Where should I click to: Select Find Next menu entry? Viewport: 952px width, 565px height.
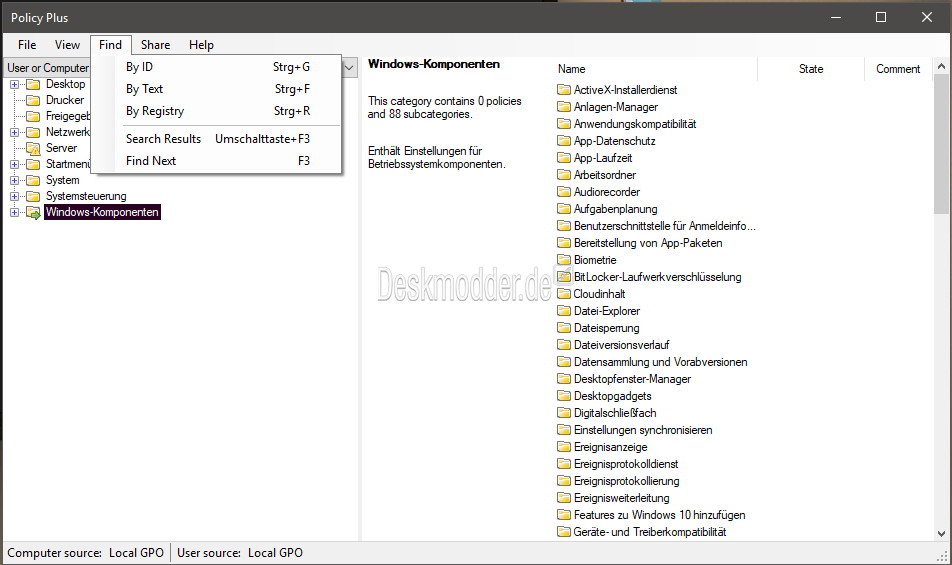[x=219, y=160]
